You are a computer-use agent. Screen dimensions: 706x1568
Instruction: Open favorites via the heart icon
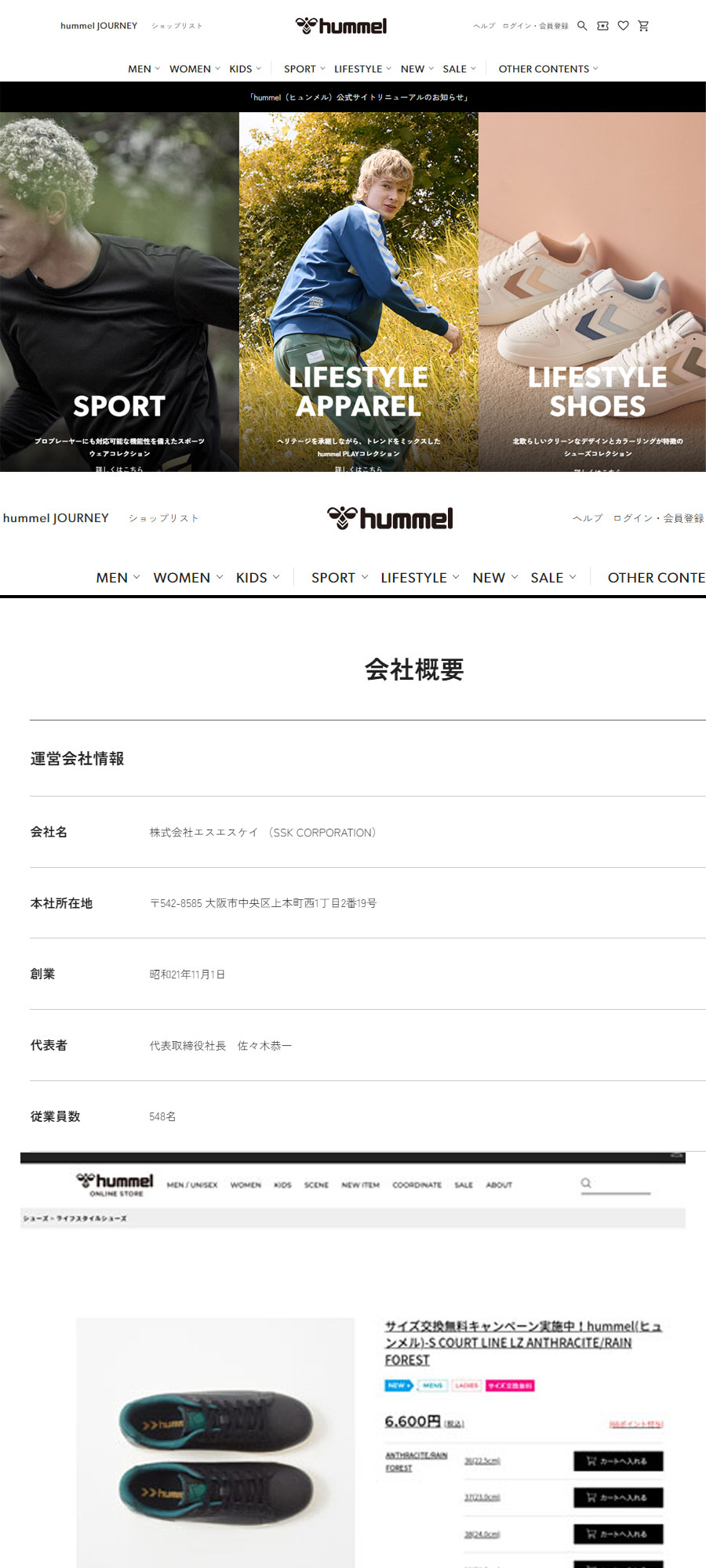[x=623, y=26]
